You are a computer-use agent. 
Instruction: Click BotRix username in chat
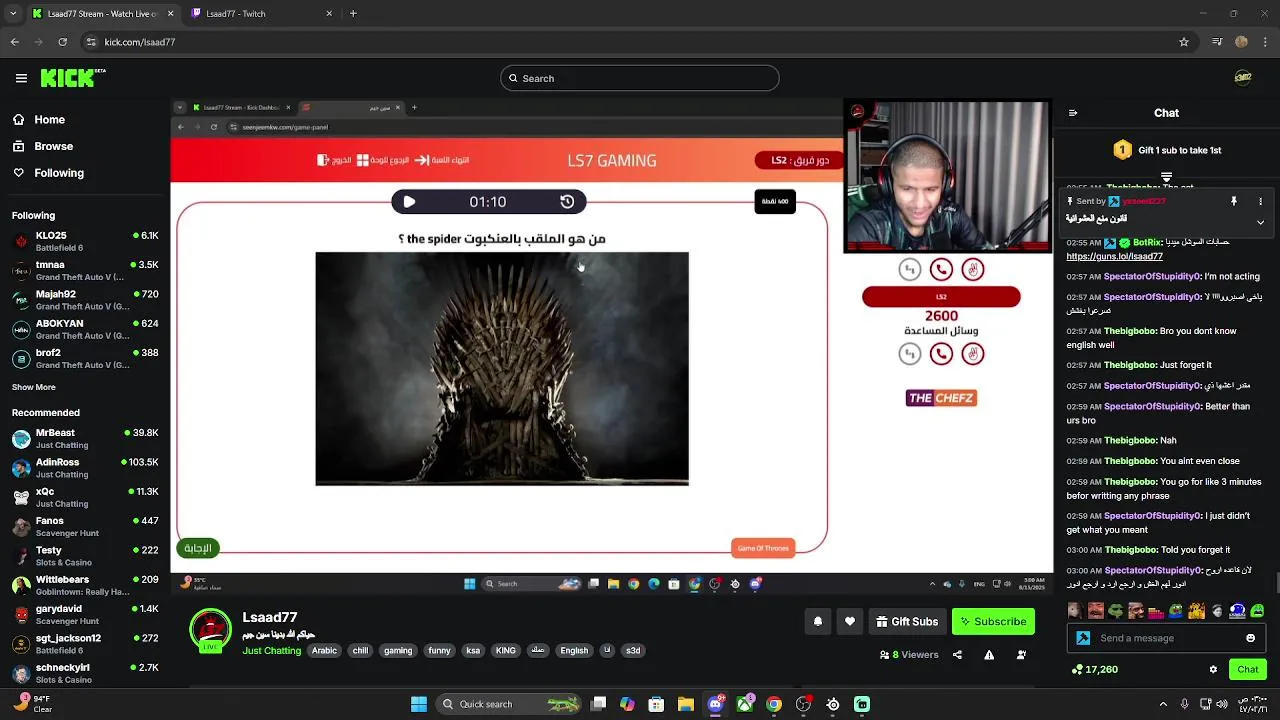click(1148, 242)
